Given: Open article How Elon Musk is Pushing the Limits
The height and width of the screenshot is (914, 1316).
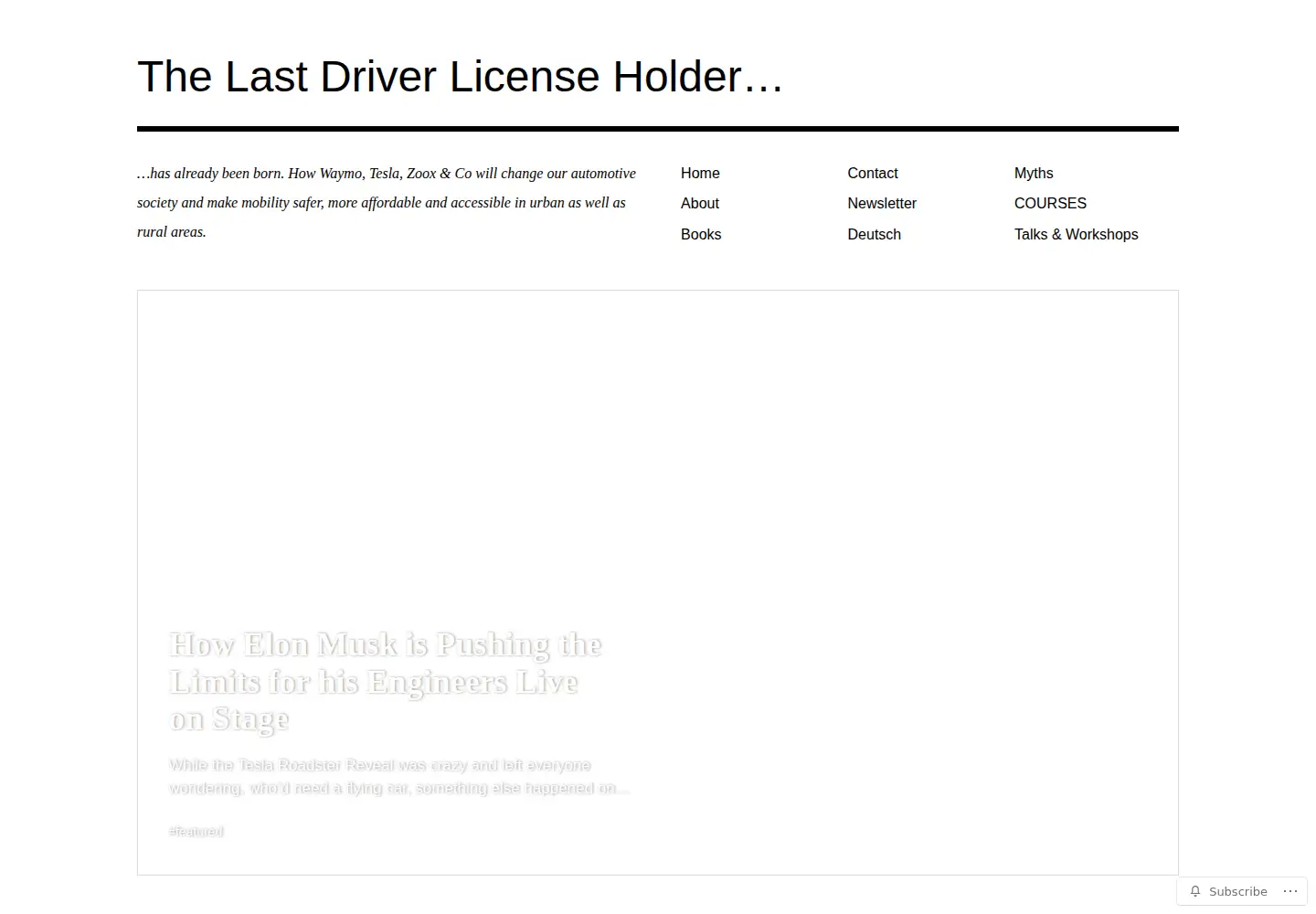Looking at the screenshot, I should pyautogui.click(x=386, y=682).
